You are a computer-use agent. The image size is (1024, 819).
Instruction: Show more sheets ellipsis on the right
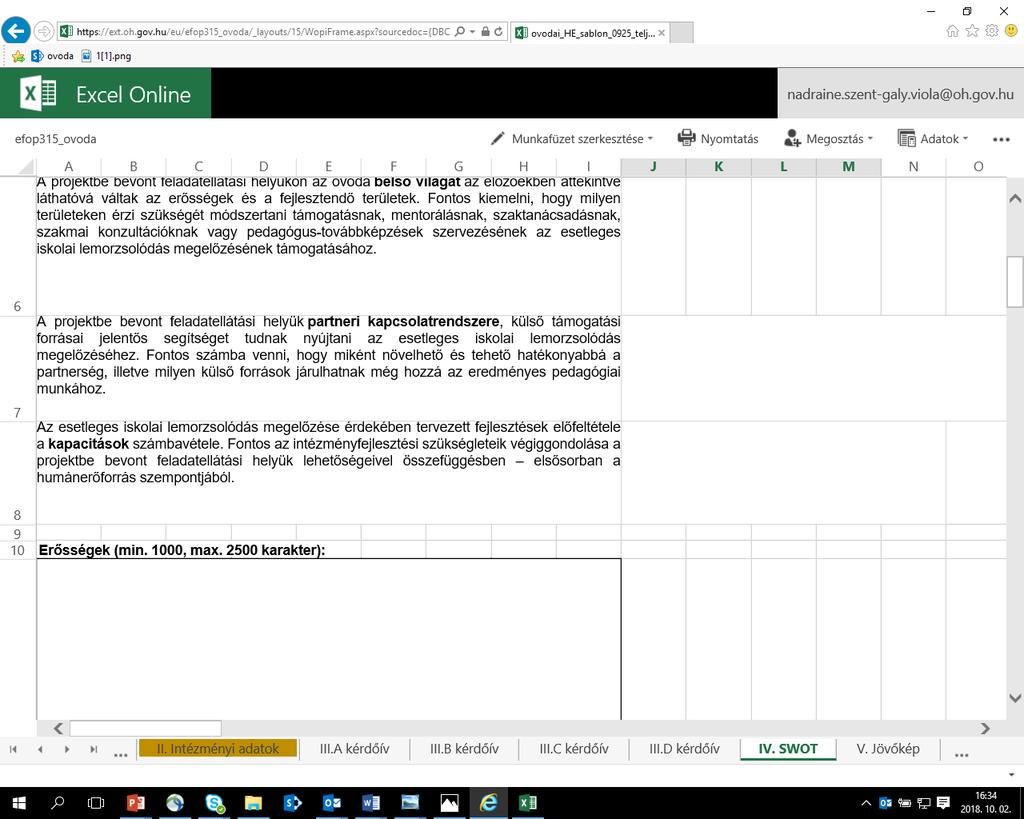coord(961,754)
